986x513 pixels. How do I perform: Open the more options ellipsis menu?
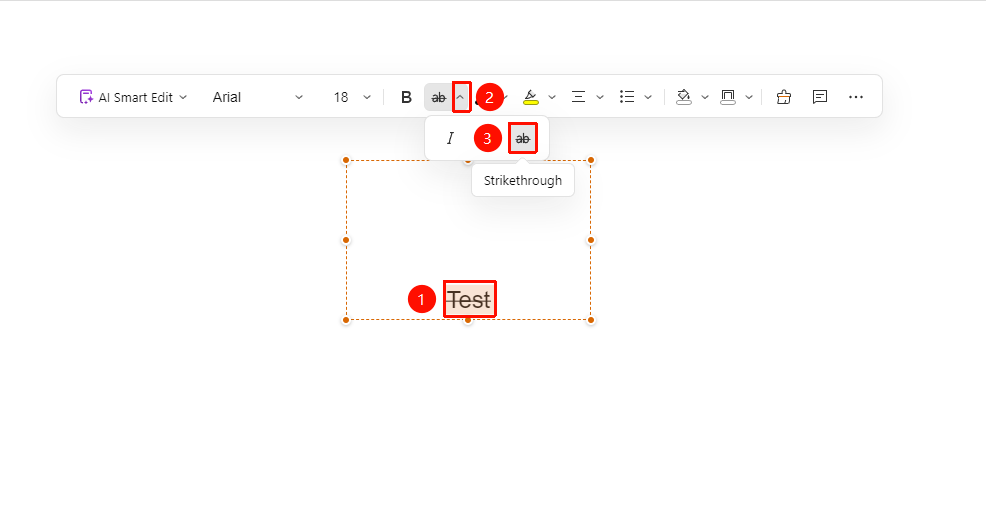[x=856, y=97]
